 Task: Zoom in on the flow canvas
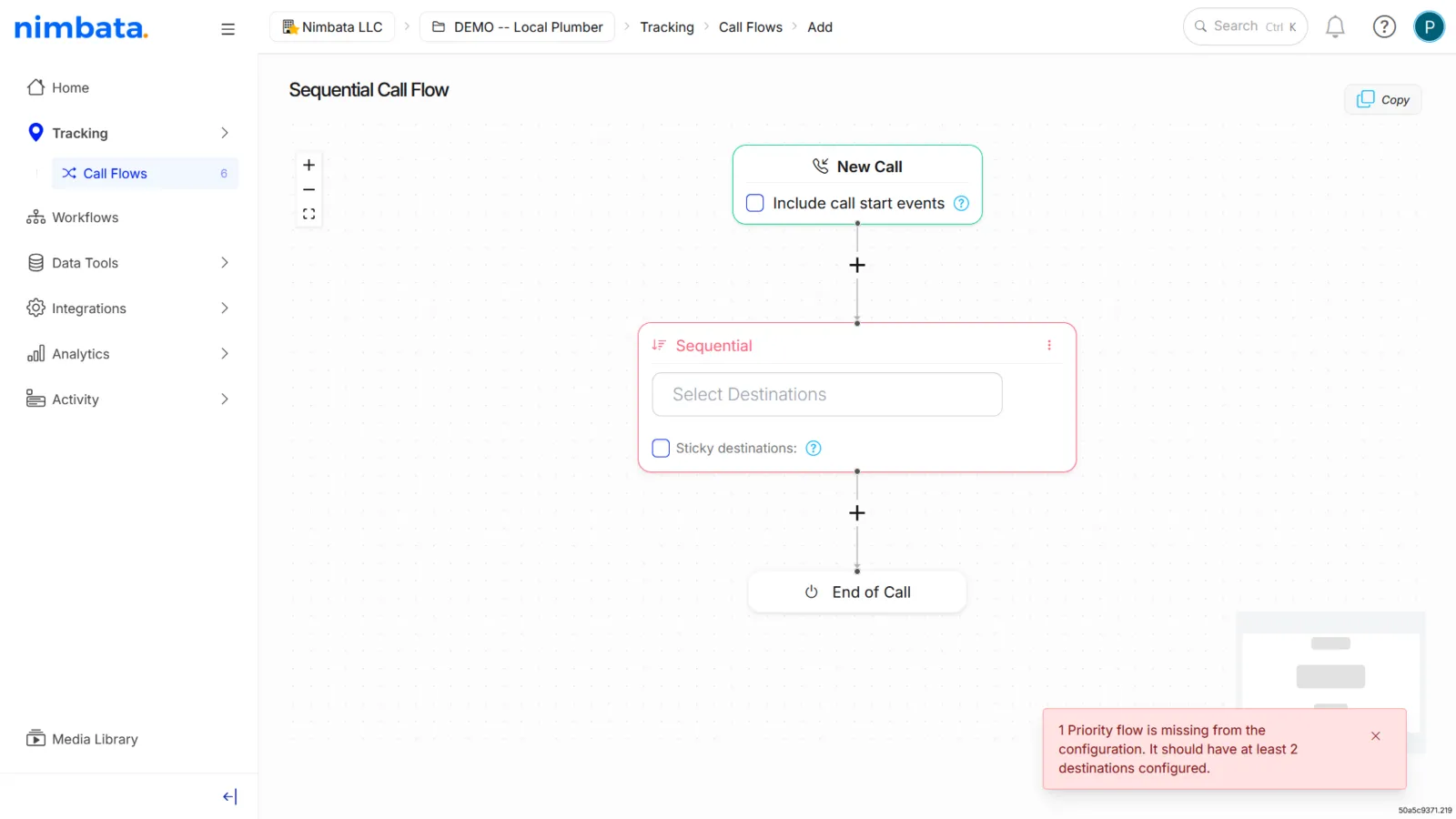tap(308, 165)
